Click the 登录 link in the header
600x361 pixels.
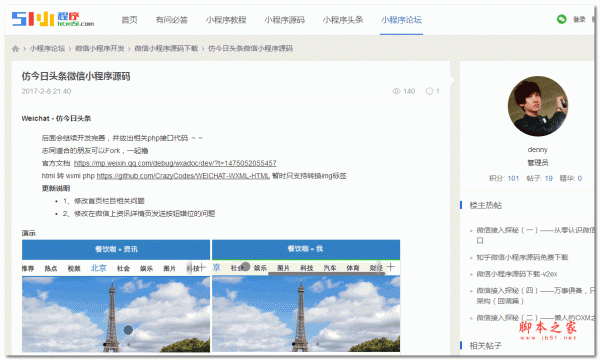pos(579,19)
